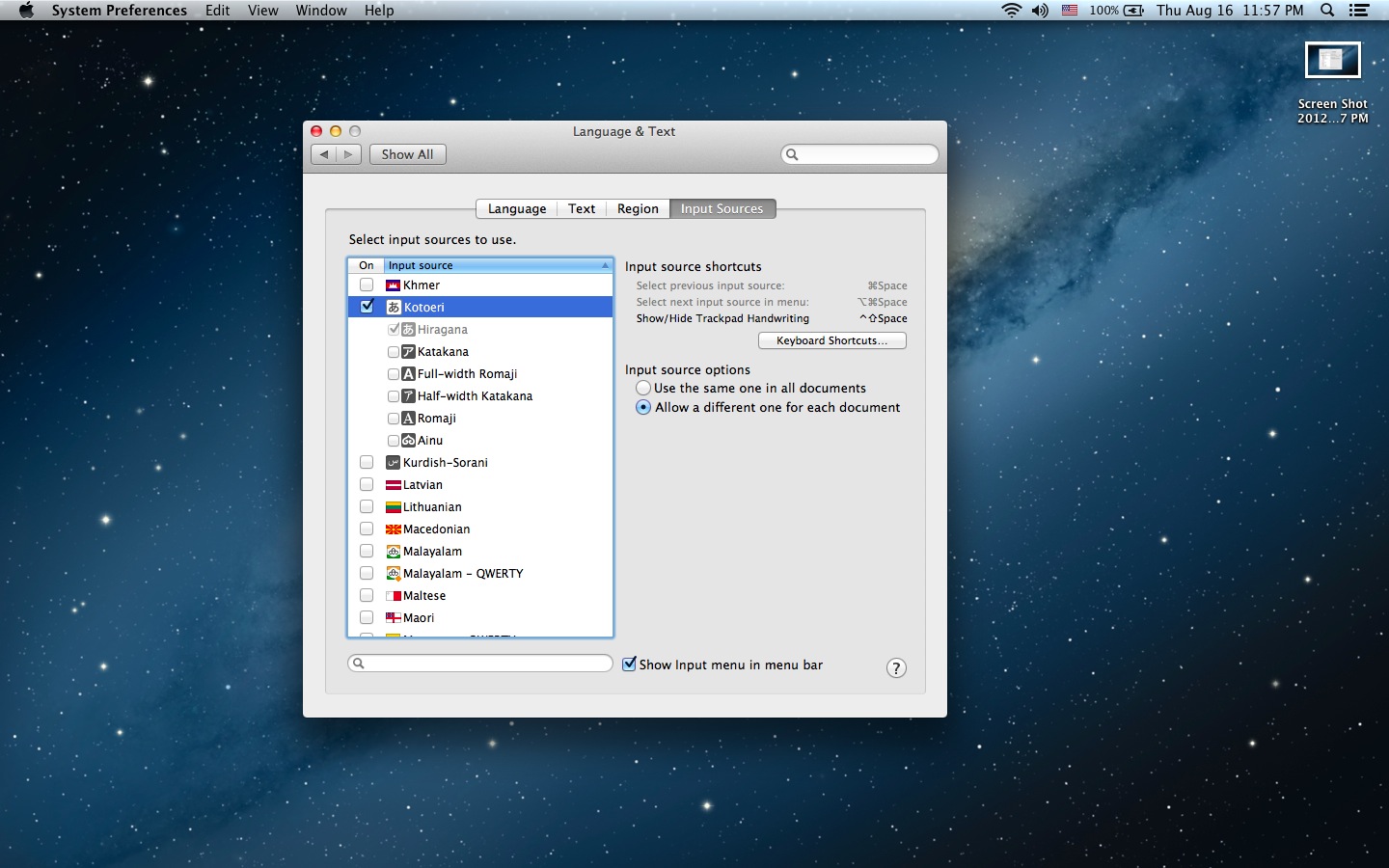Image resolution: width=1389 pixels, height=868 pixels.
Task: Enable the Maori input source
Action: pyautogui.click(x=367, y=618)
